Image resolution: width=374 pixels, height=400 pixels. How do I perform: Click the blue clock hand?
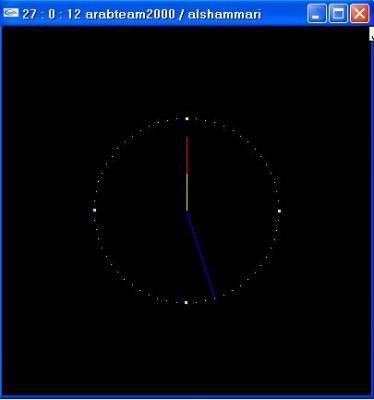(201, 256)
